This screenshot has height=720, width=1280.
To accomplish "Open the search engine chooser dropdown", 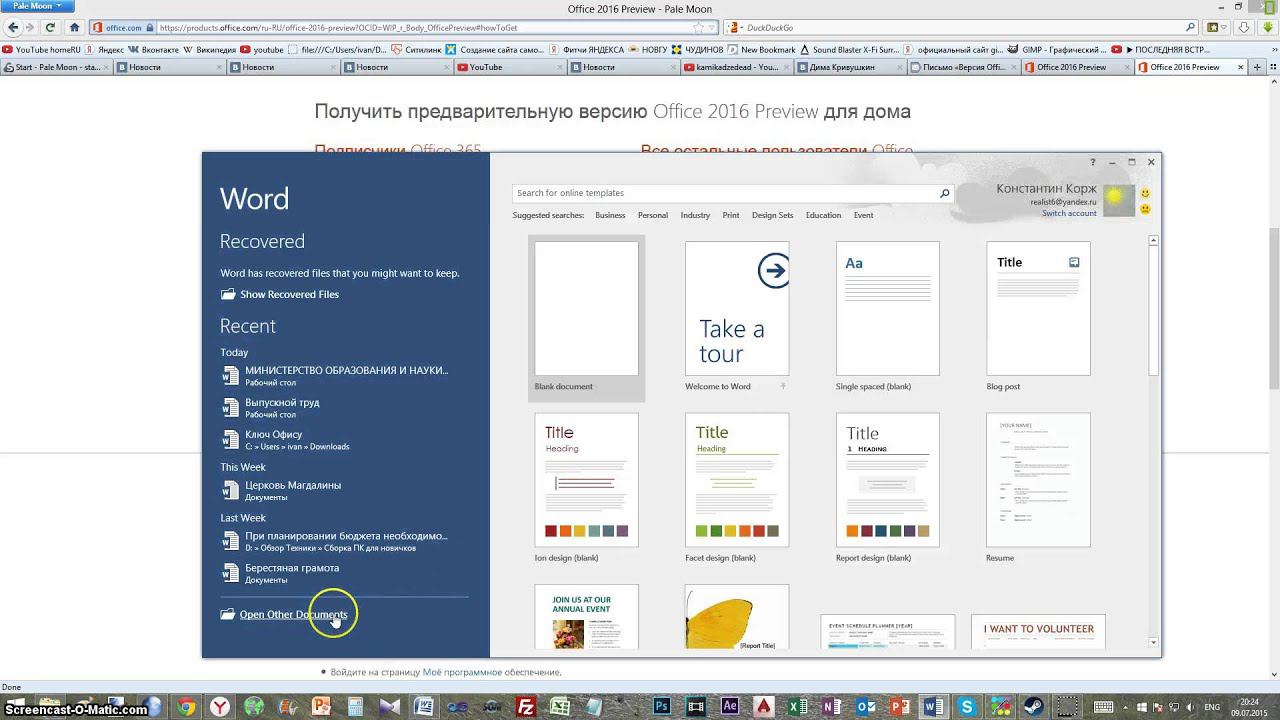I will click(x=738, y=28).
